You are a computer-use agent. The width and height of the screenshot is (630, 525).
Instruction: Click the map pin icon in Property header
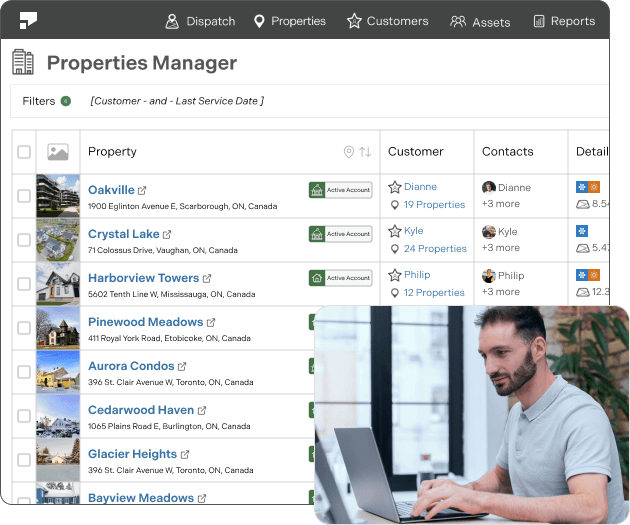(348, 152)
